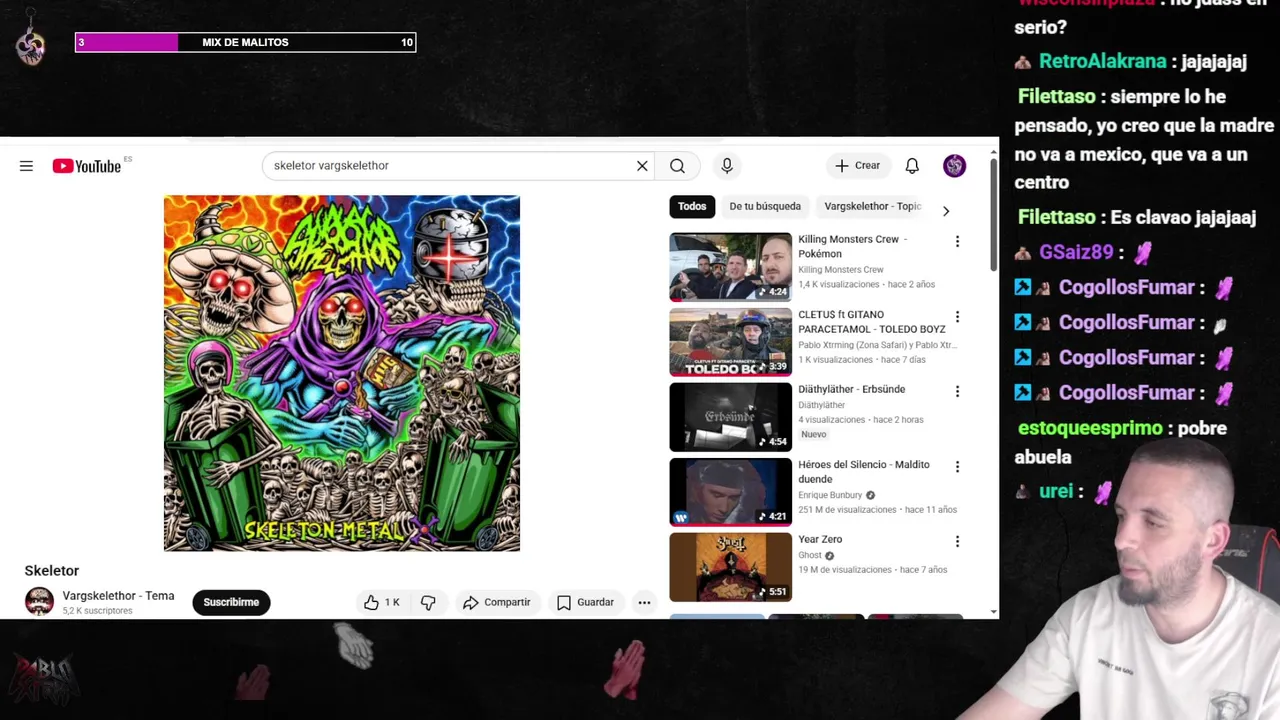Click 'Pablo Xtrming (Zona Safari)' channel text
The height and width of the screenshot is (720, 1280).
877,345
